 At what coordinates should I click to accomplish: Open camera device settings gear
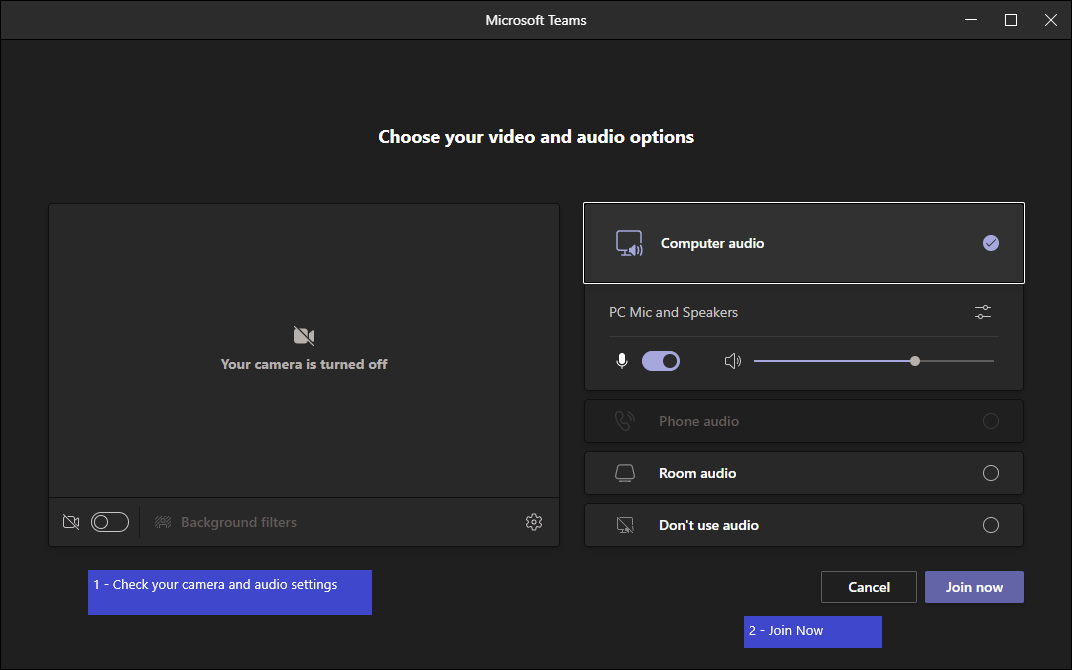coord(534,522)
